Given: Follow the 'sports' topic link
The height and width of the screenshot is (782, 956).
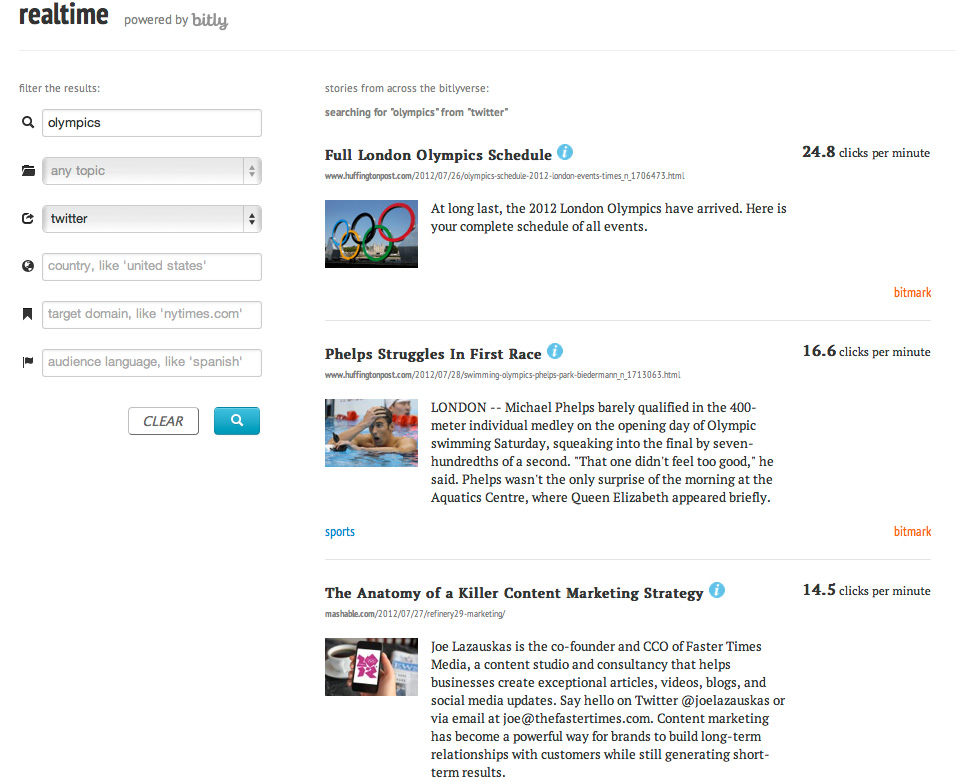Looking at the screenshot, I should click(x=340, y=532).
